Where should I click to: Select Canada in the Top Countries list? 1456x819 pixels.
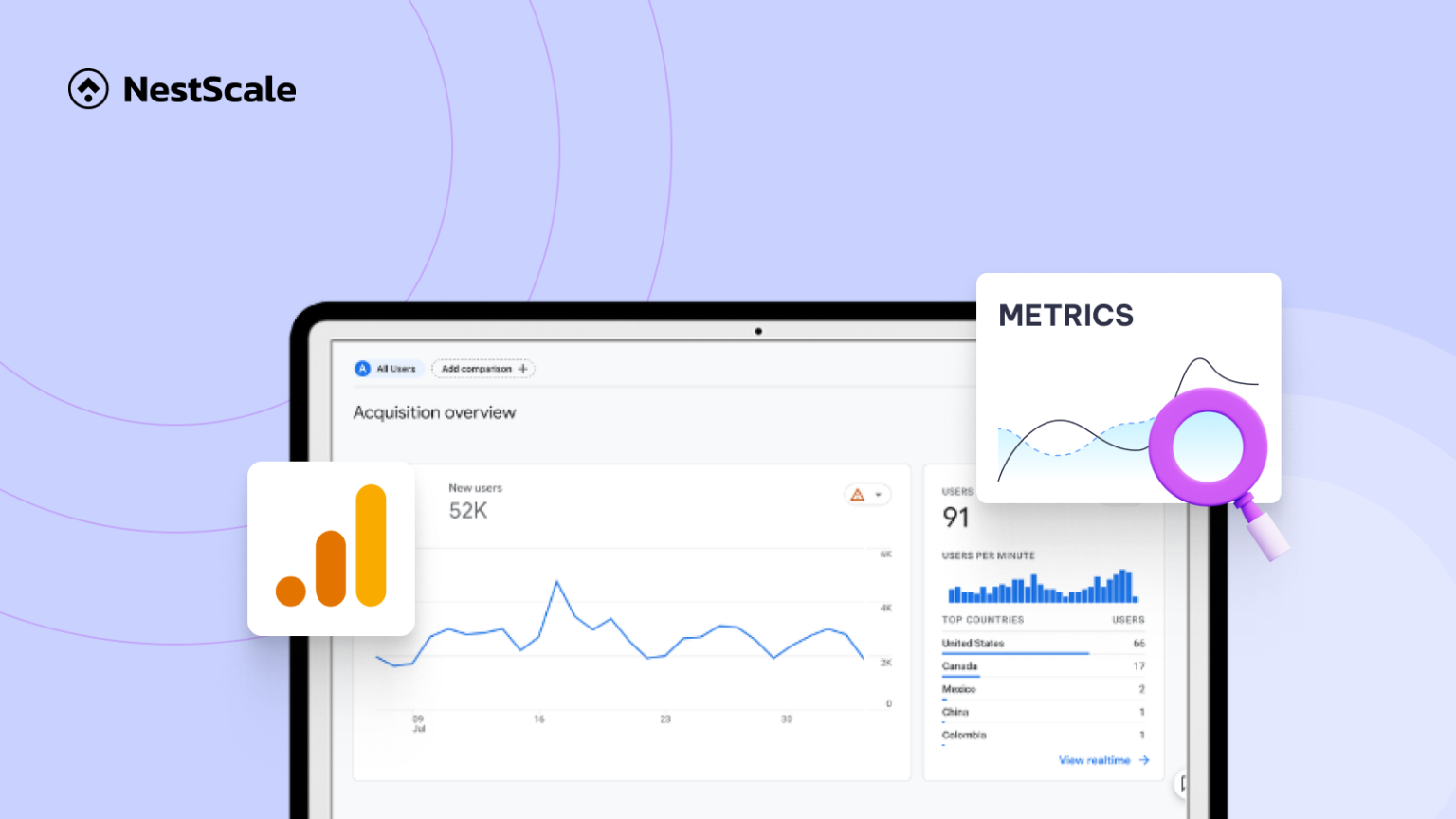958,666
